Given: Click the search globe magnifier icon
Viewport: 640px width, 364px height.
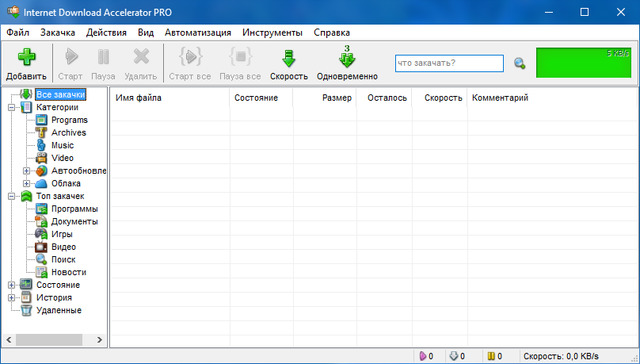Looking at the screenshot, I should 520,63.
